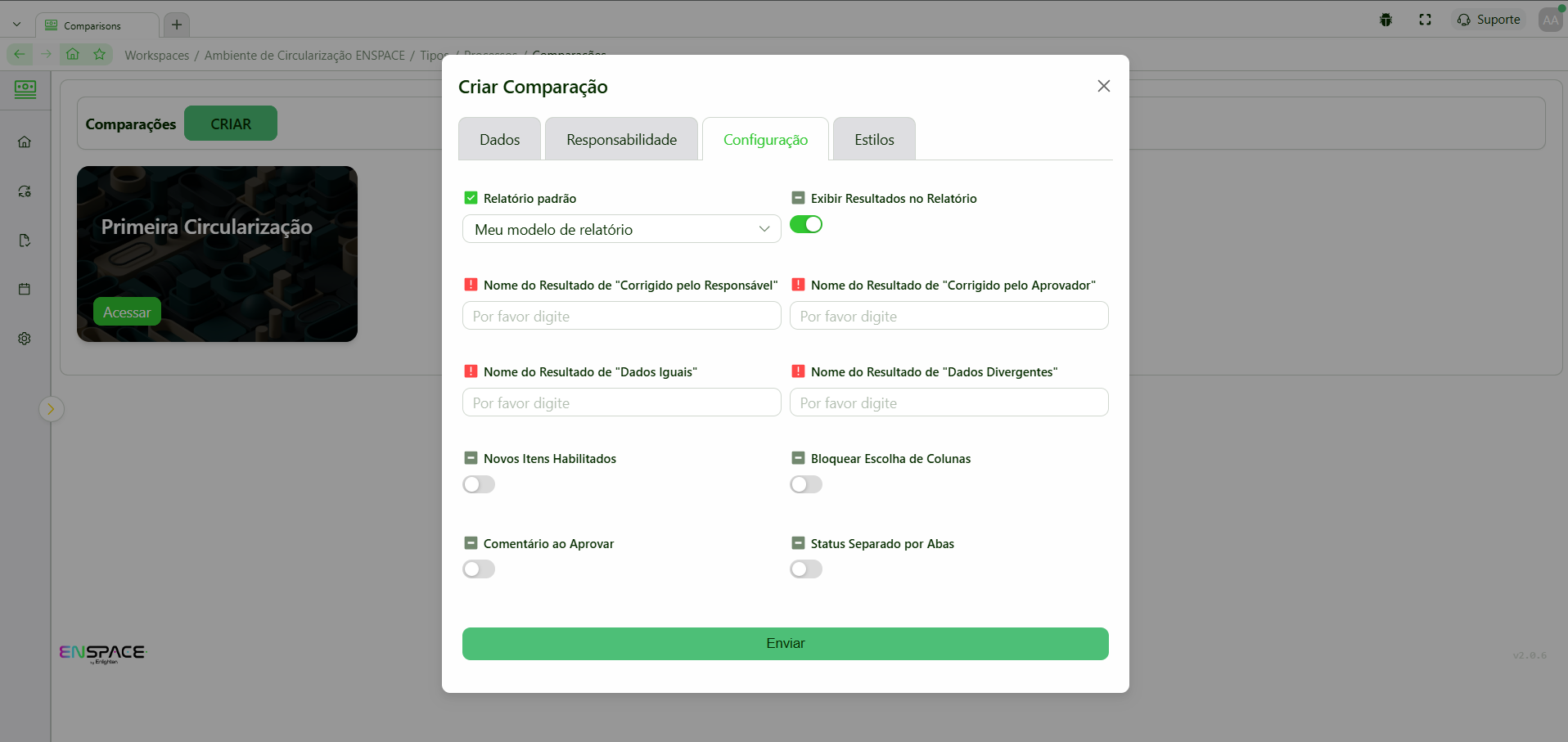Star the current page in browser toolbar
The height and width of the screenshot is (742, 1568).
coord(100,54)
